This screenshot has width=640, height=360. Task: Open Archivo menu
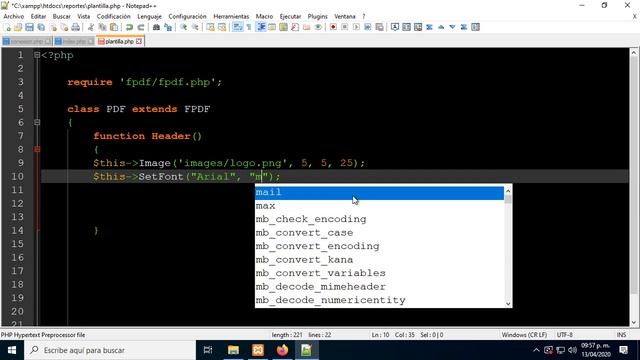(x=13, y=16)
